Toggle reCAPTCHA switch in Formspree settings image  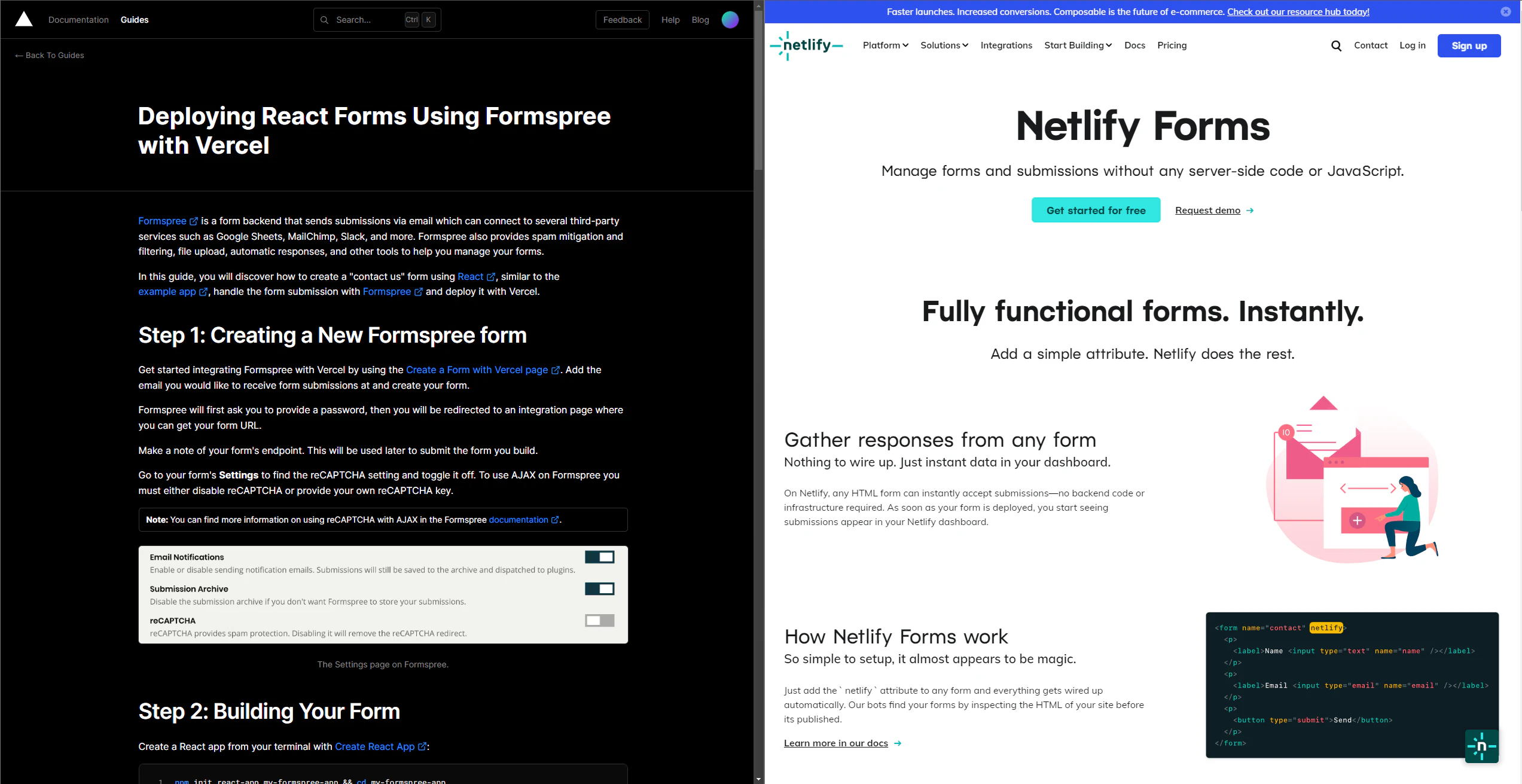coord(600,620)
